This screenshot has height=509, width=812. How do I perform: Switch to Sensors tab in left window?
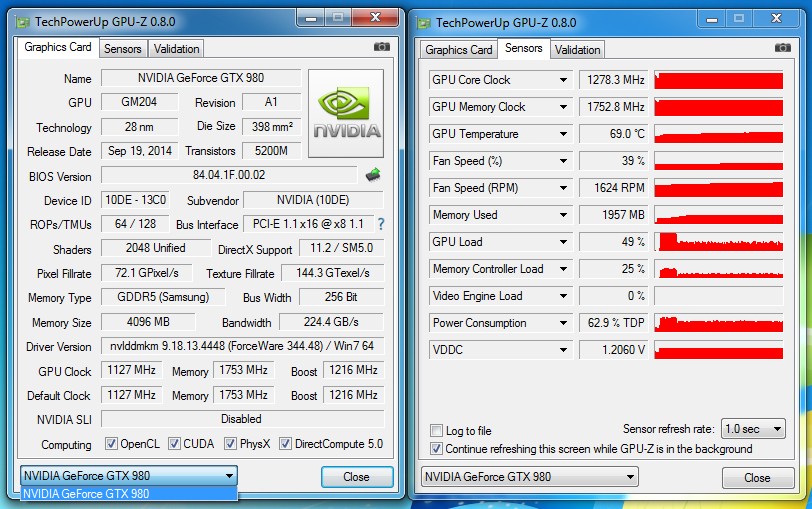[123, 49]
